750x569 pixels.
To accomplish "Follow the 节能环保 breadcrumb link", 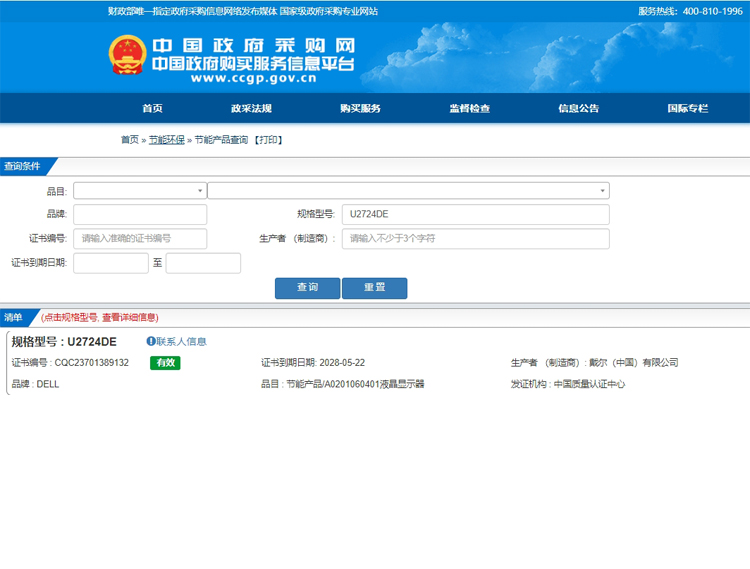I will [x=166, y=140].
